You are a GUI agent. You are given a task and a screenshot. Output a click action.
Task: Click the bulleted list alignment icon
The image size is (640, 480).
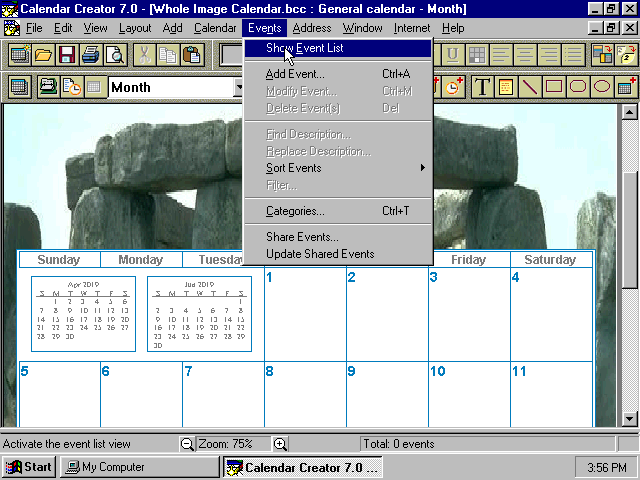(573, 54)
